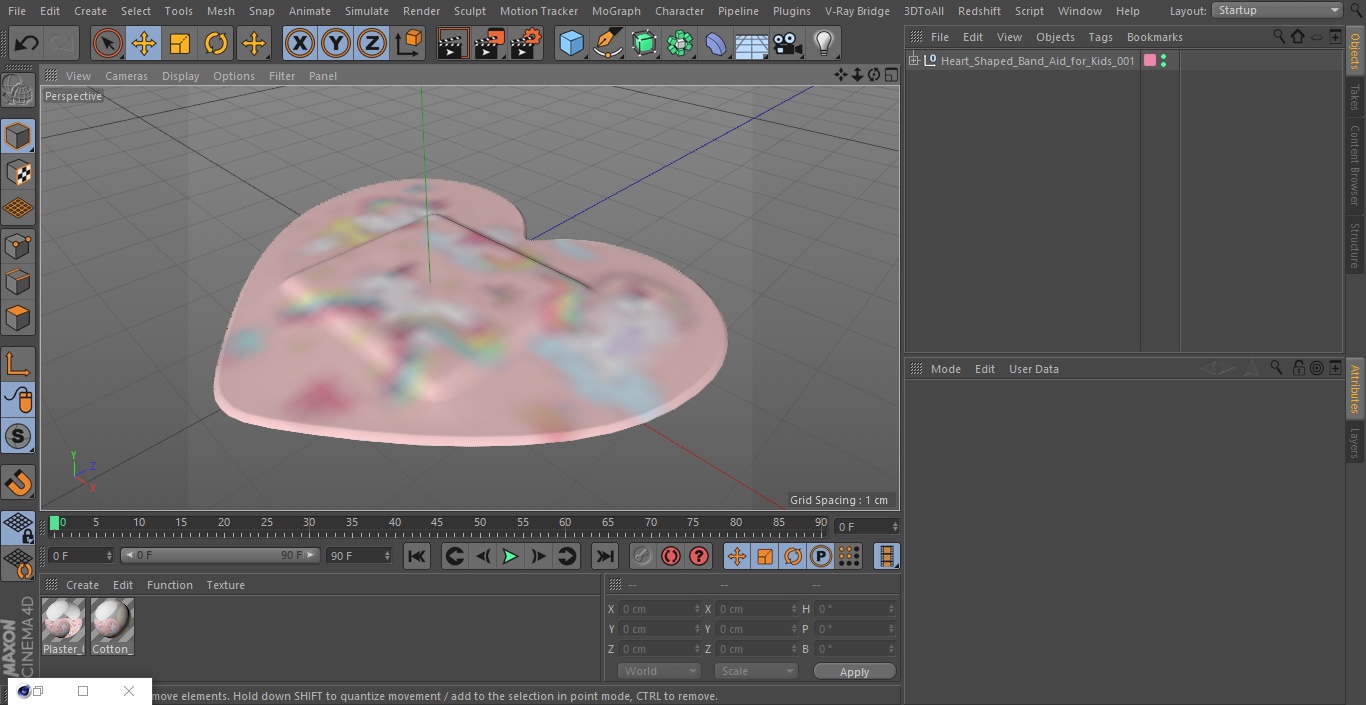This screenshot has height=705, width=1366.
Task: Select the Cotton material thumbnail
Action: pyautogui.click(x=111, y=626)
